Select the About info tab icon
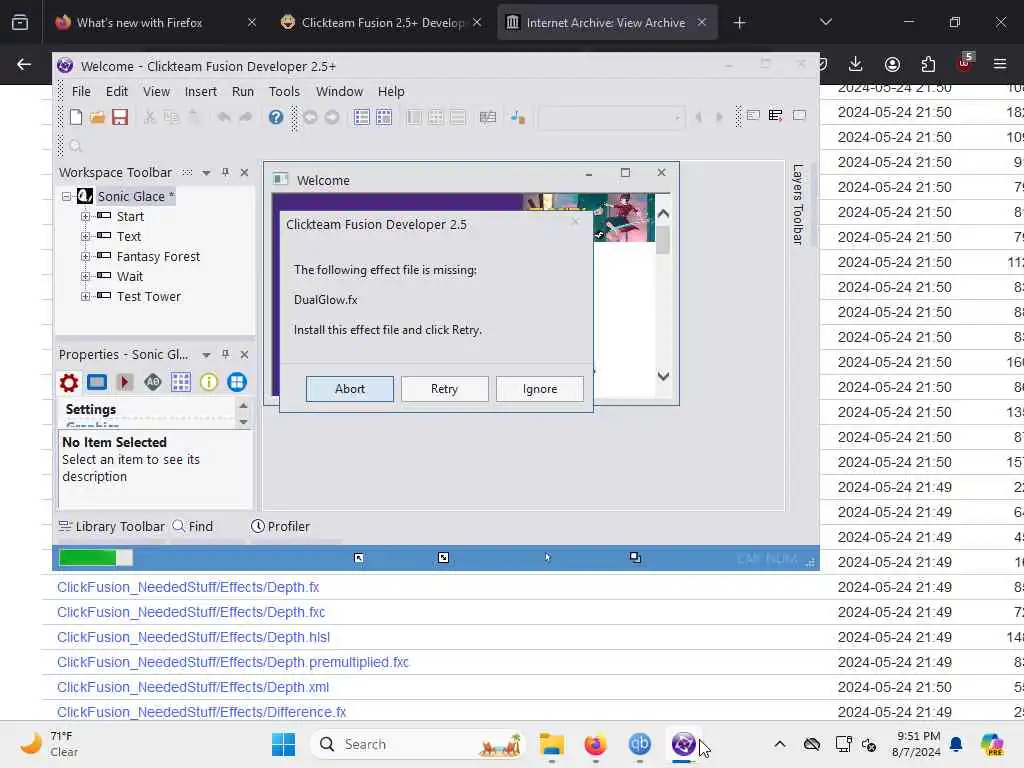This screenshot has width=1024, height=768. (209, 382)
